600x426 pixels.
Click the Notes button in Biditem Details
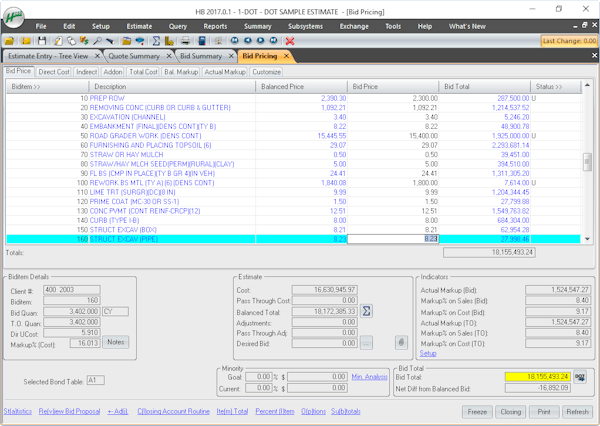[116, 342]
